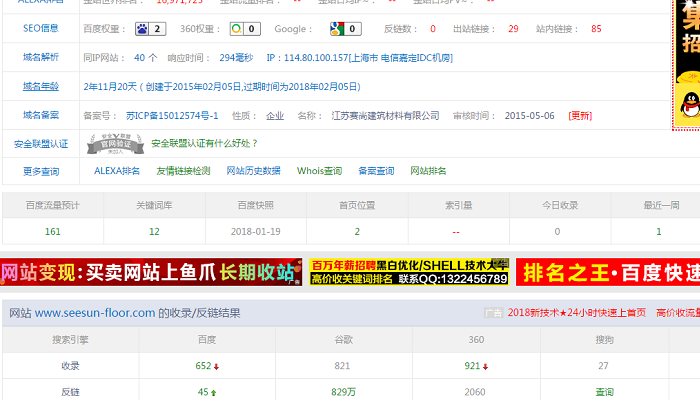This screenshot has width=700, height=400.
Task: Open the 域名年龄 link
Action: [x=41, y=86]
